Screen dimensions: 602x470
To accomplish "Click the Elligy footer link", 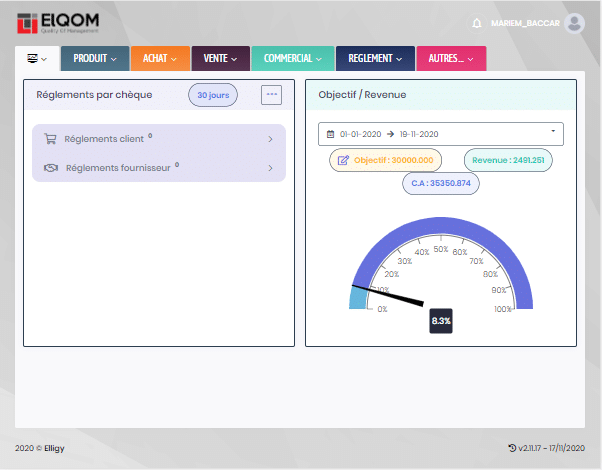I will click(54, 448).
